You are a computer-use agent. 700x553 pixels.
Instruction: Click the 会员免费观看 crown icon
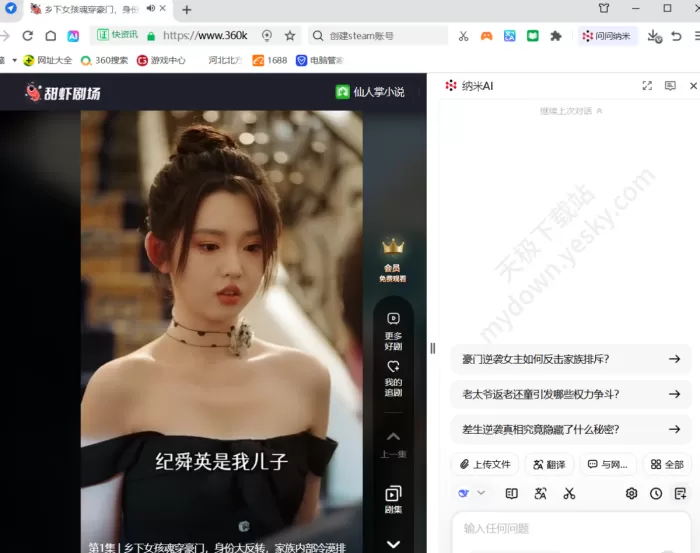(x=392, y=261)
